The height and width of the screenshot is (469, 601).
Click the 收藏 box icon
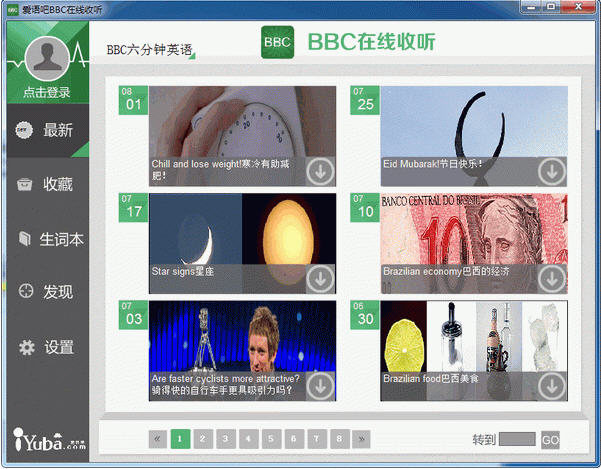tap(25, 184)
